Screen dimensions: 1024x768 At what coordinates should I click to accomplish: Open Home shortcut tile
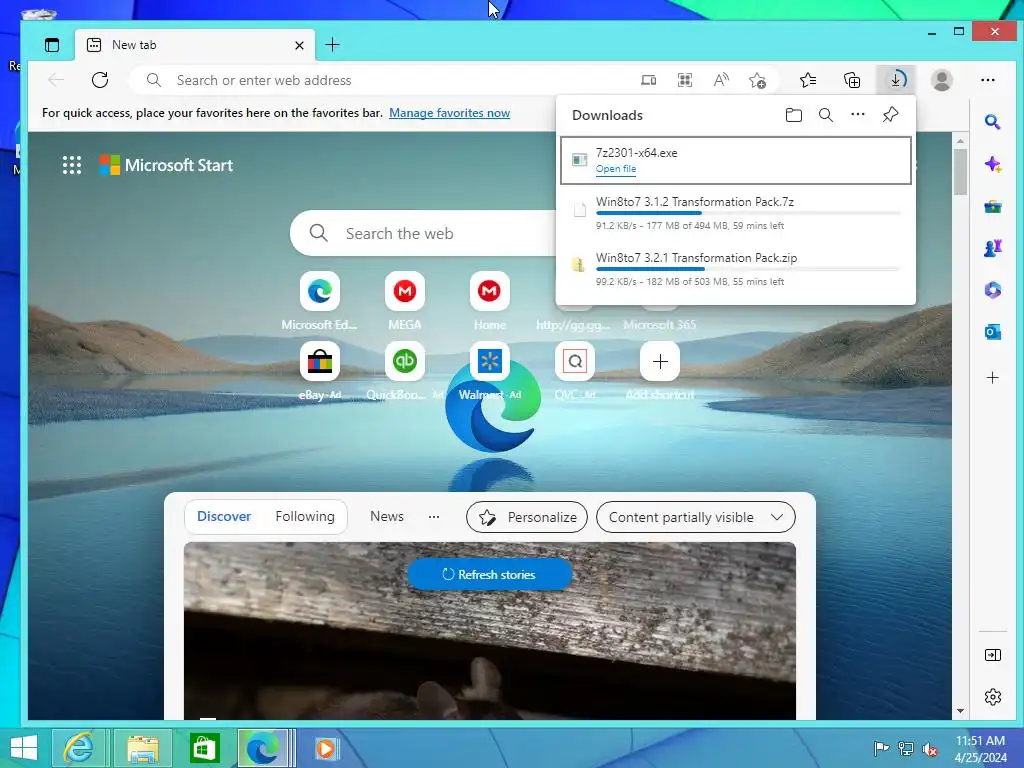489,291
